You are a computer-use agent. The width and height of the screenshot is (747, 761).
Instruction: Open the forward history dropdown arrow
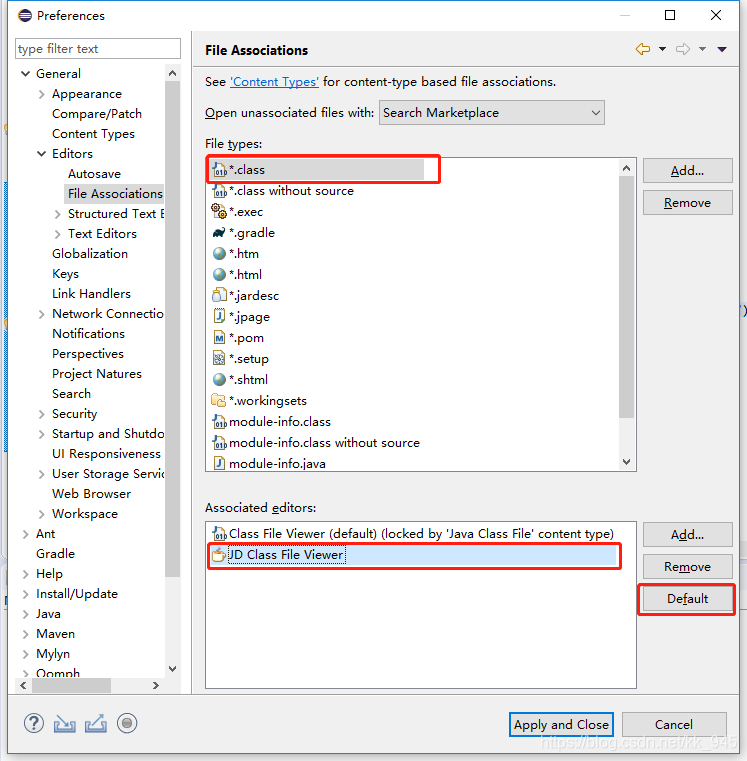[x=702, y=49]
